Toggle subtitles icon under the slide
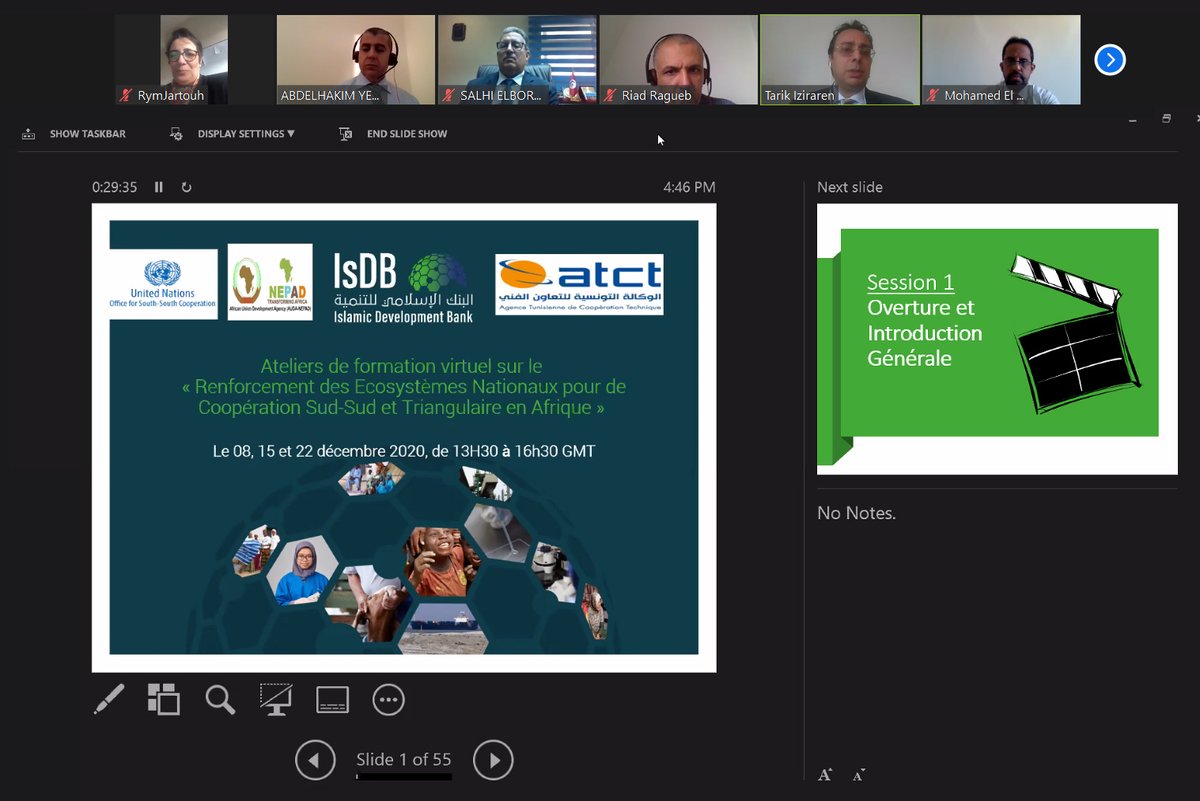1200x801 pixels. [332, 700]
